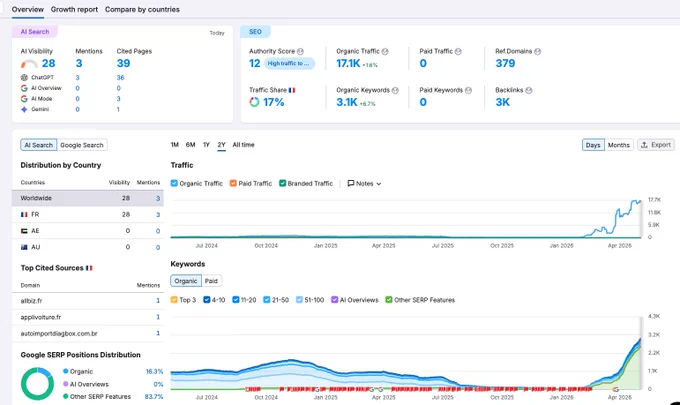680x405 pixels.
Task: Select the Worldwide country row
Action: click(88, 198)
